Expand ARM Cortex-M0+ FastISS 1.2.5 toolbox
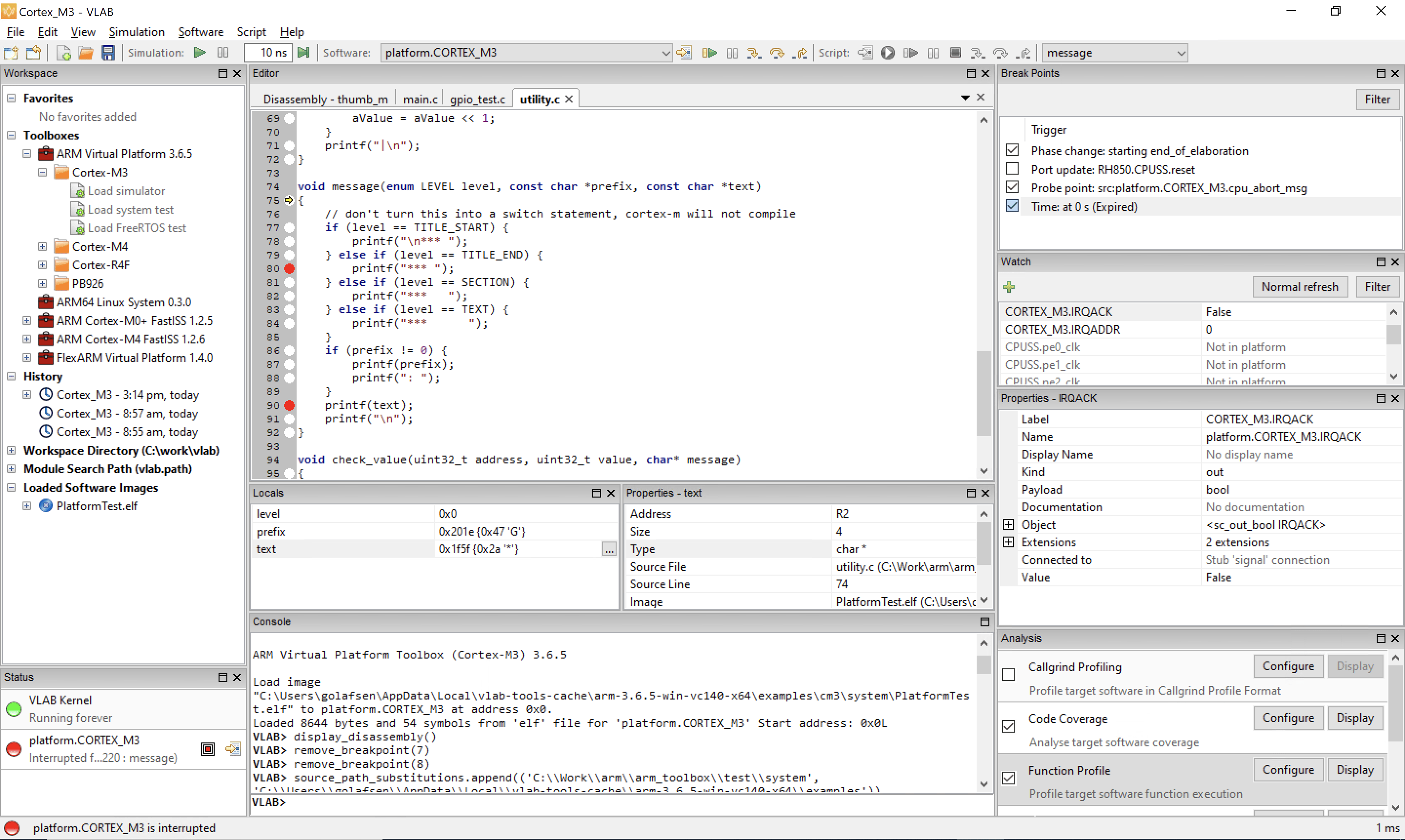The height and width of the screenshot is (840, 1405). click(27, 320)
